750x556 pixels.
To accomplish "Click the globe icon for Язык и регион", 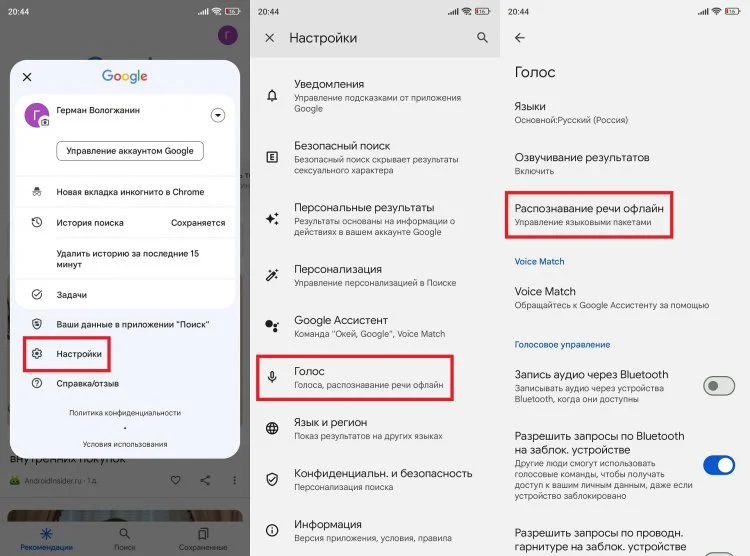I will coord(272,428).
